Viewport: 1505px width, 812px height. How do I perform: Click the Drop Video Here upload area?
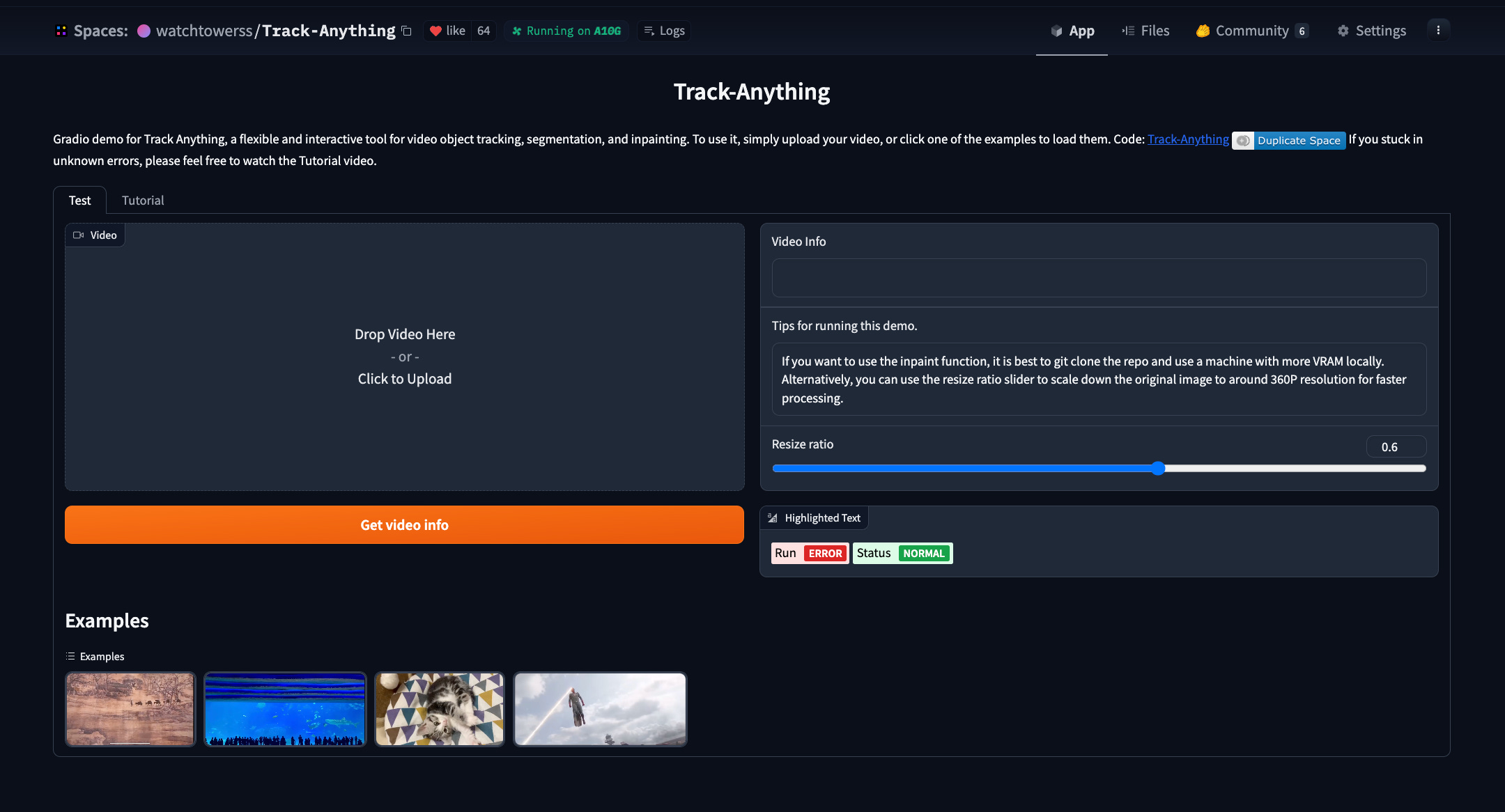pyautogui.click(x=405, y=357)
